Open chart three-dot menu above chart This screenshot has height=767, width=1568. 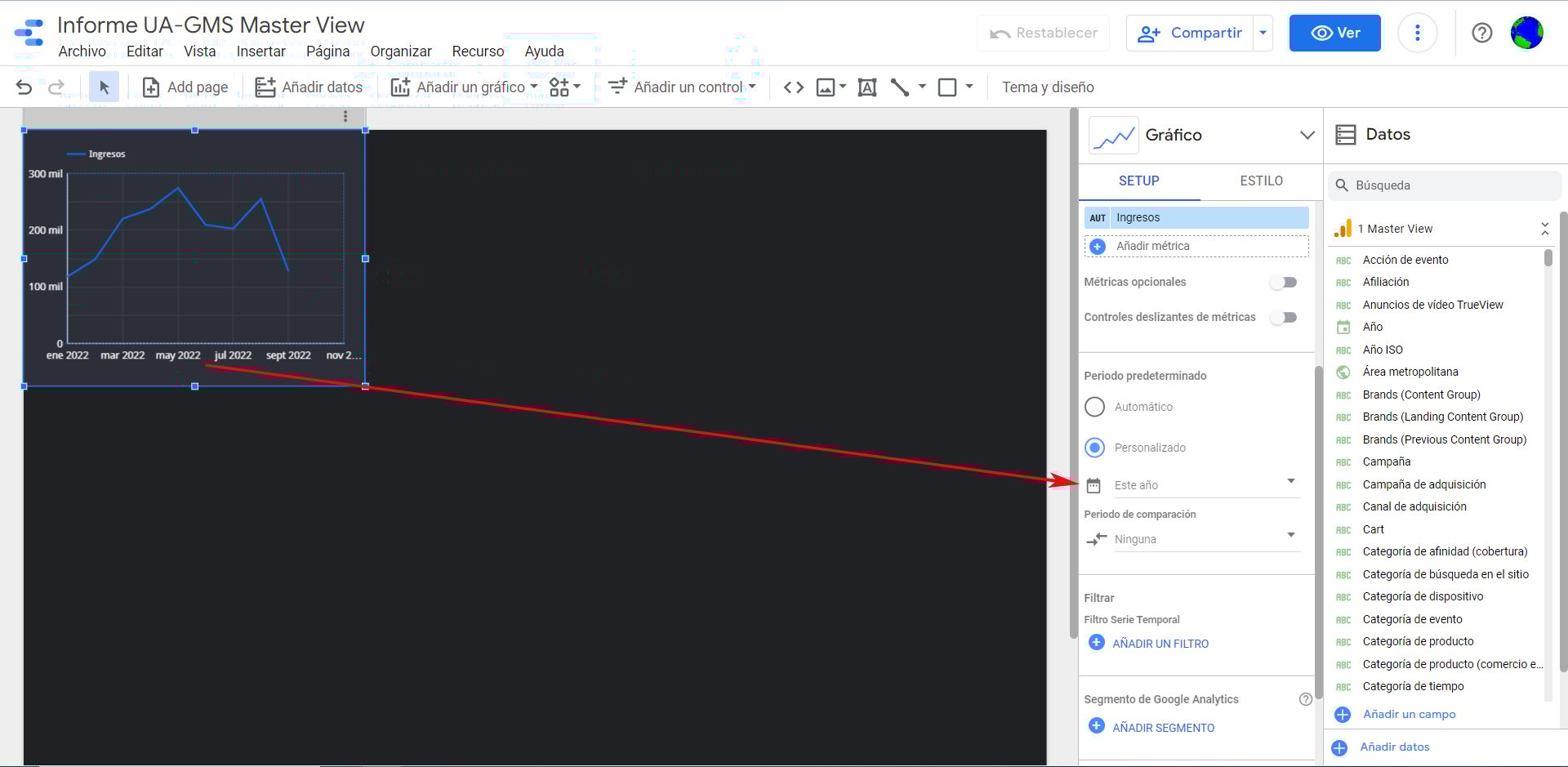345,117
